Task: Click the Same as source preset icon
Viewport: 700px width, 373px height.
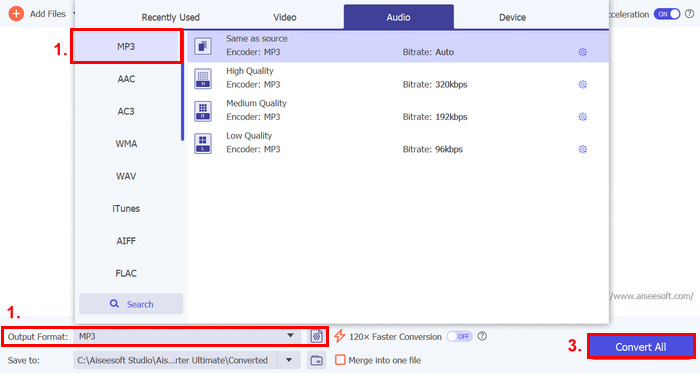Action: click(203, 46)
